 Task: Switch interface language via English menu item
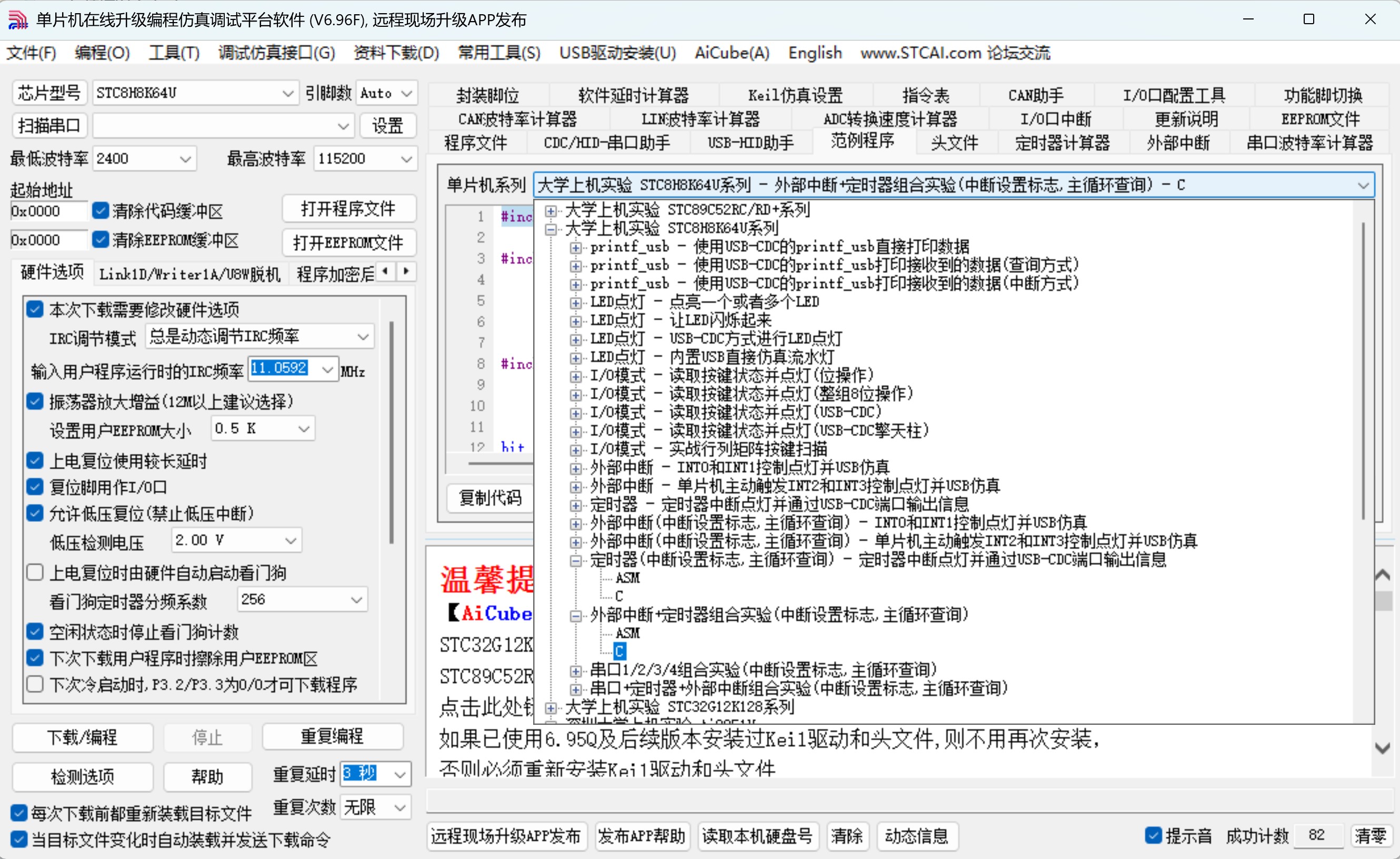tap(815, 53)
